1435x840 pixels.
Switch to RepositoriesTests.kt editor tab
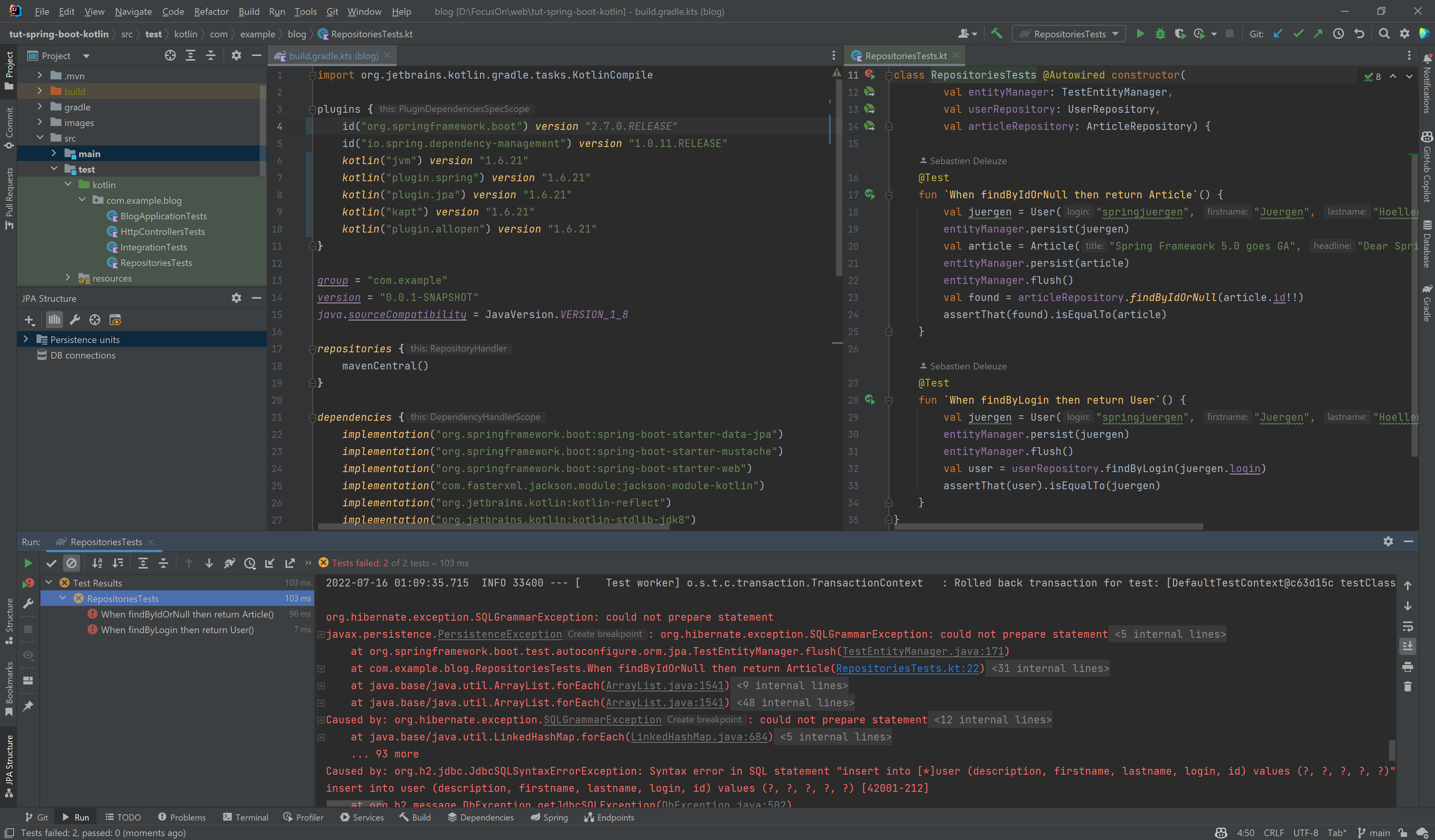point(905,56)
